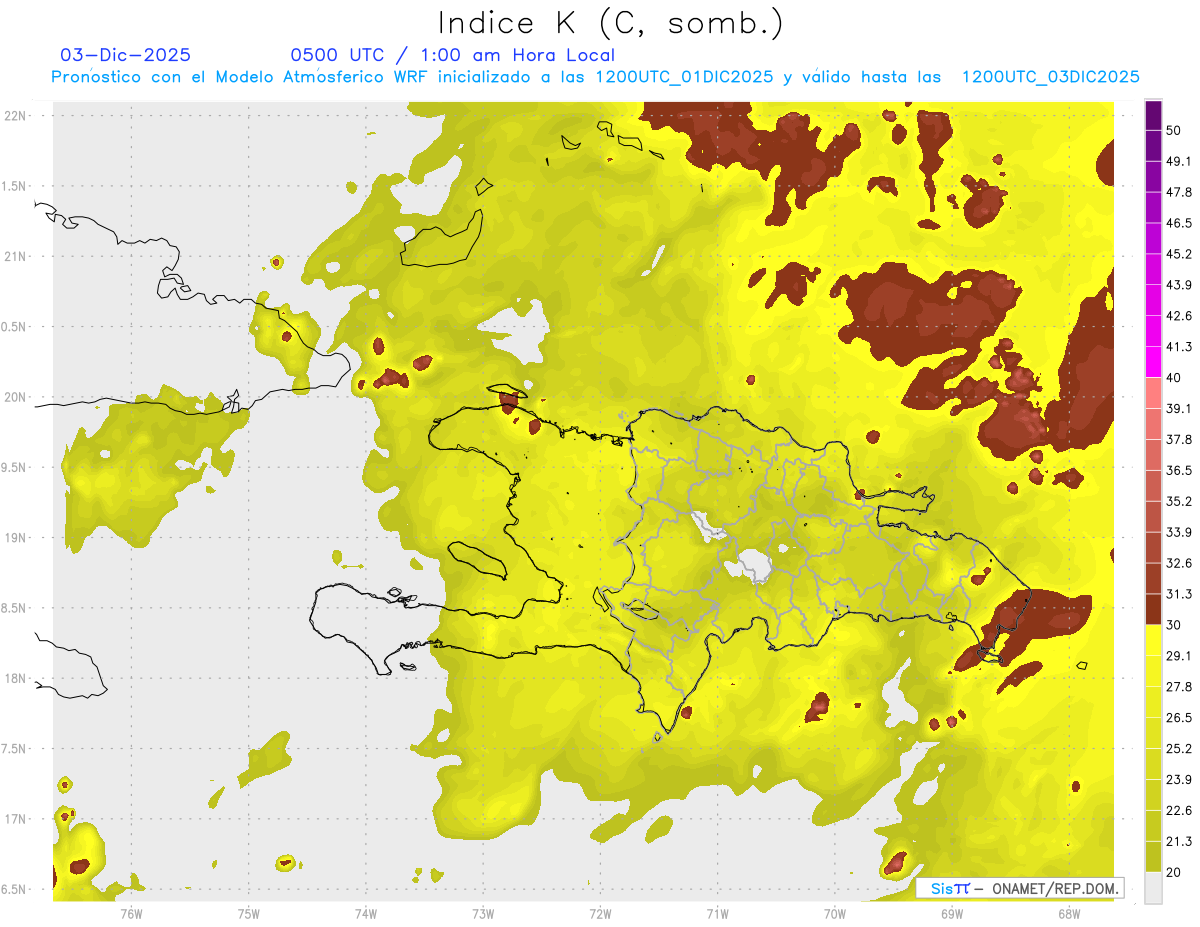Click the '20N' latitude label
The image size is (1200, 927).
15,397
